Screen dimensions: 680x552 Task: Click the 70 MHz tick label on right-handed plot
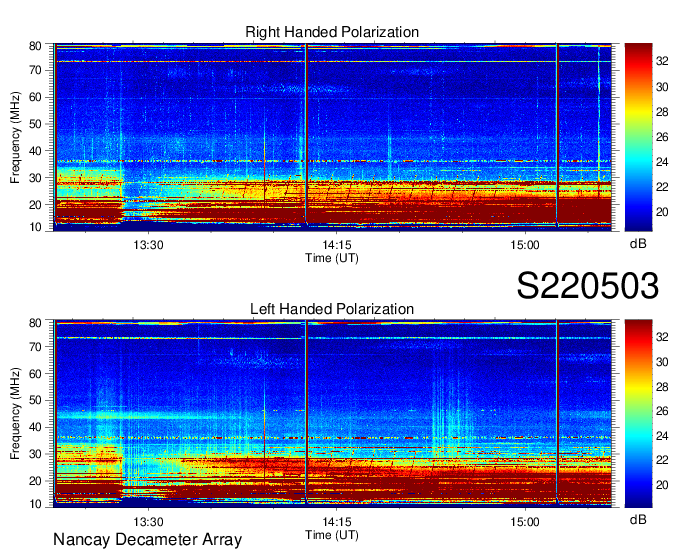tap(35, 70)
